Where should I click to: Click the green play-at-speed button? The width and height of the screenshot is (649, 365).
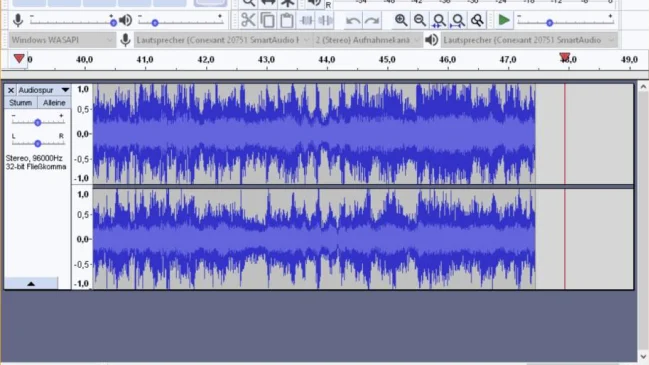coord(504,20)
